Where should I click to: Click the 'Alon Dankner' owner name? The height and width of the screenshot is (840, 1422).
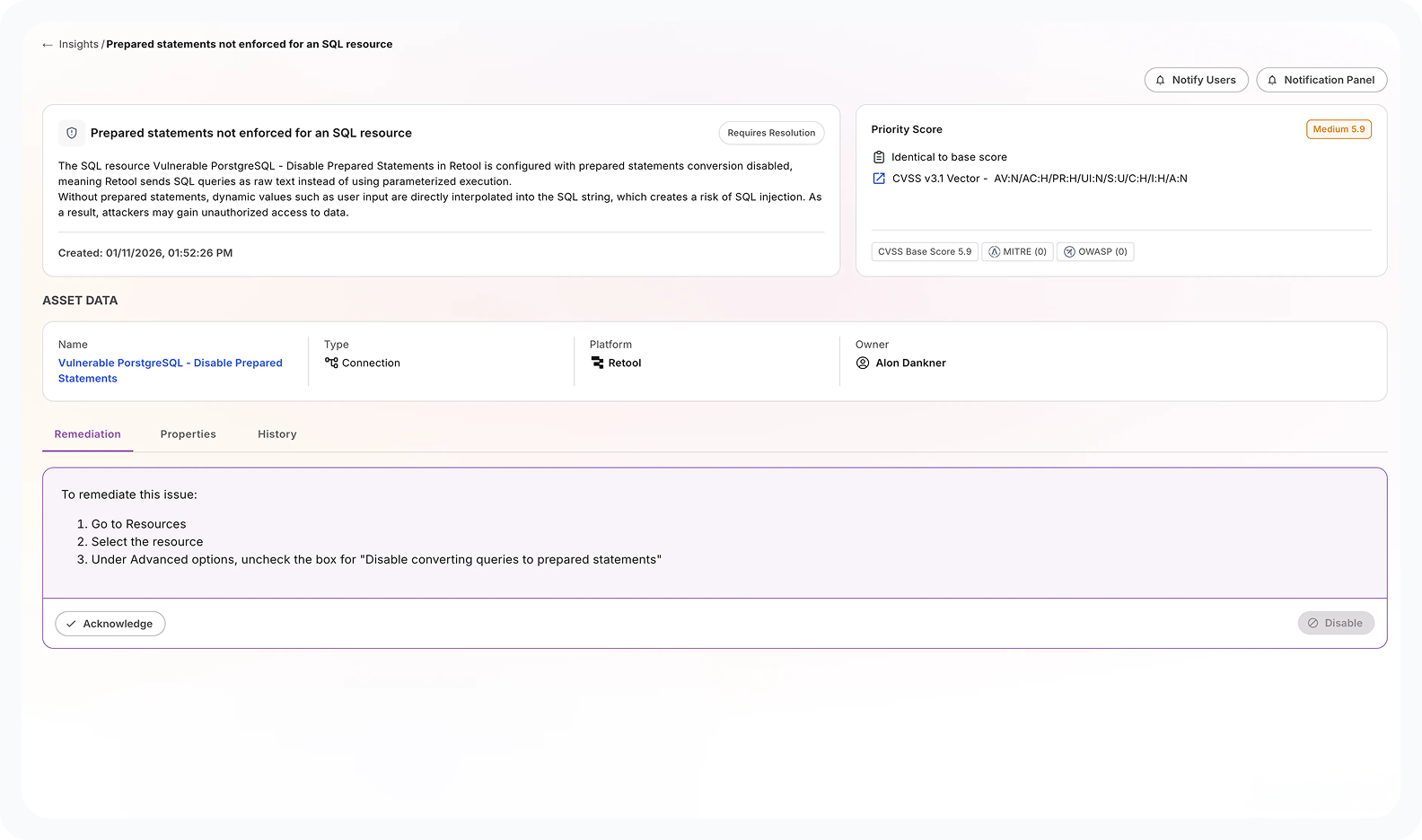tap(910, 363)
